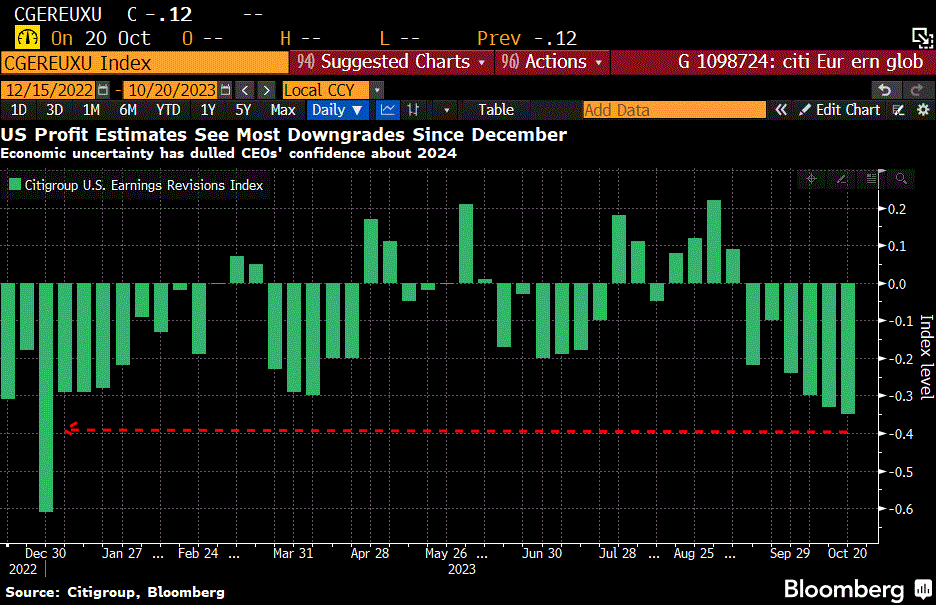Click the '-0.6' y-axis value label
Screen dimensions: 936x605
coord(901,509)
